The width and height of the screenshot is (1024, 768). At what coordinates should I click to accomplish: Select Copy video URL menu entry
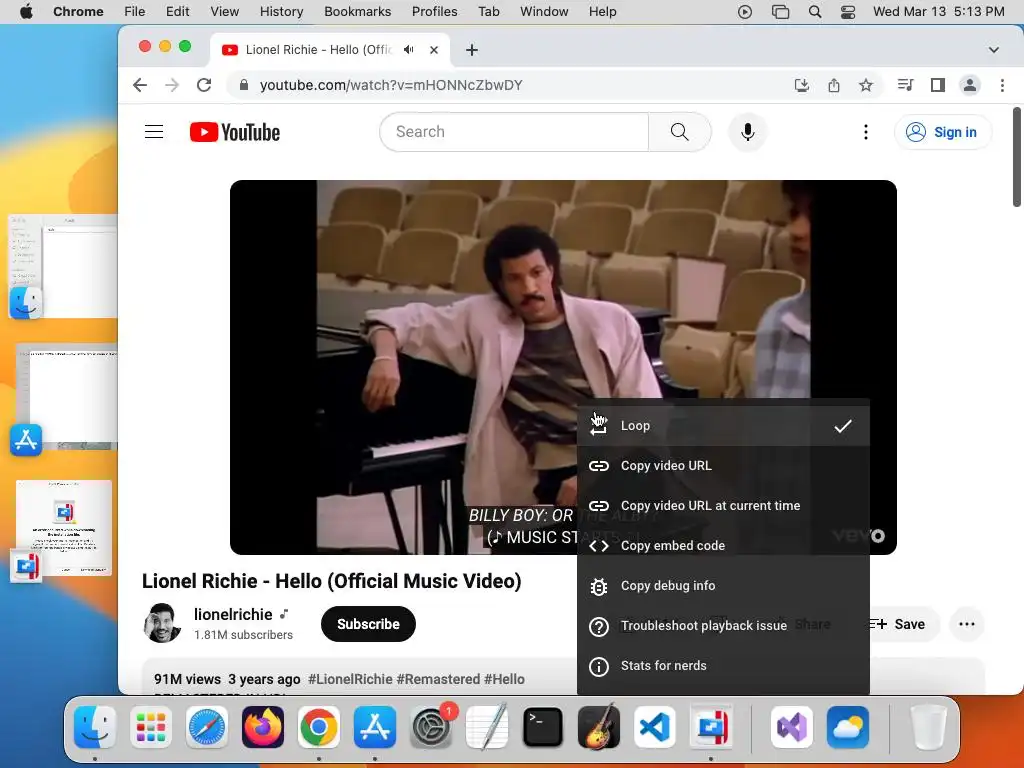[x=723, y=466]
